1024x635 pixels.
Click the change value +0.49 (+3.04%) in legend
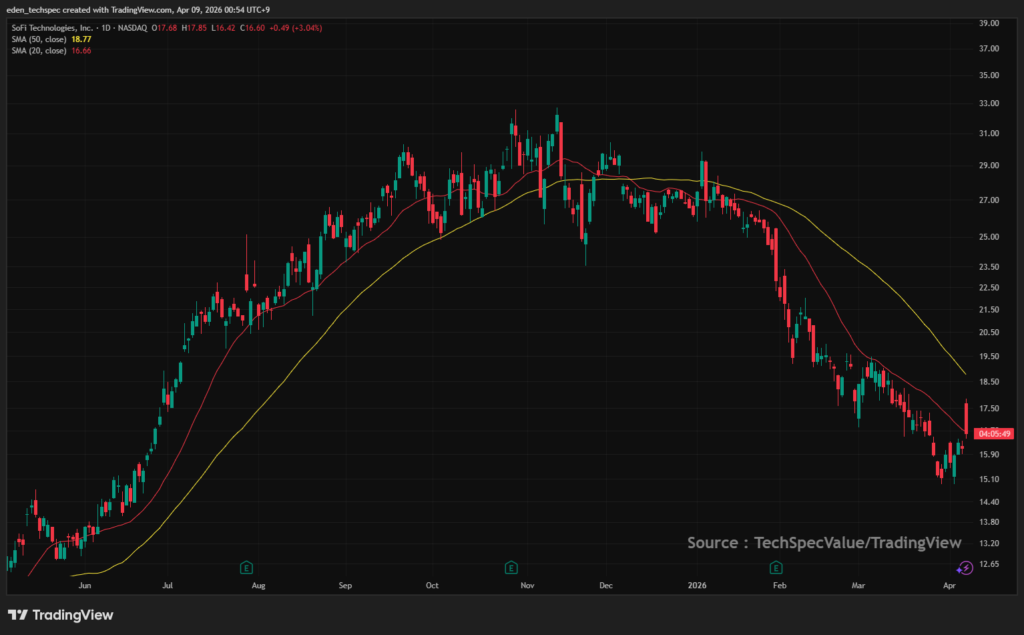point(295,28)
